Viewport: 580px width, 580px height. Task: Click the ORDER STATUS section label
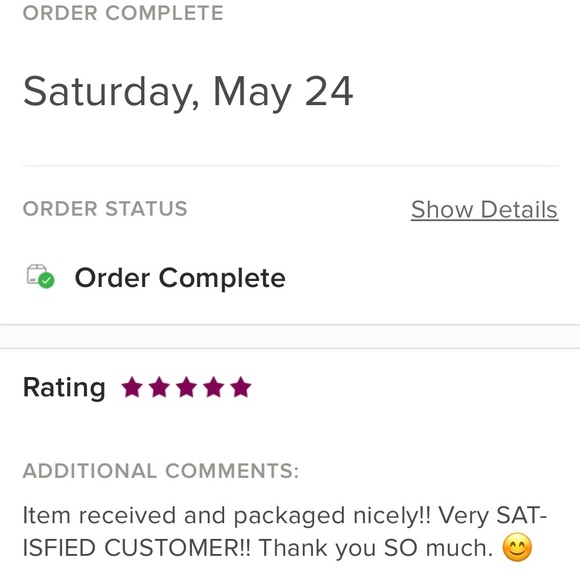pyautogui.click(x=105, y=209)
